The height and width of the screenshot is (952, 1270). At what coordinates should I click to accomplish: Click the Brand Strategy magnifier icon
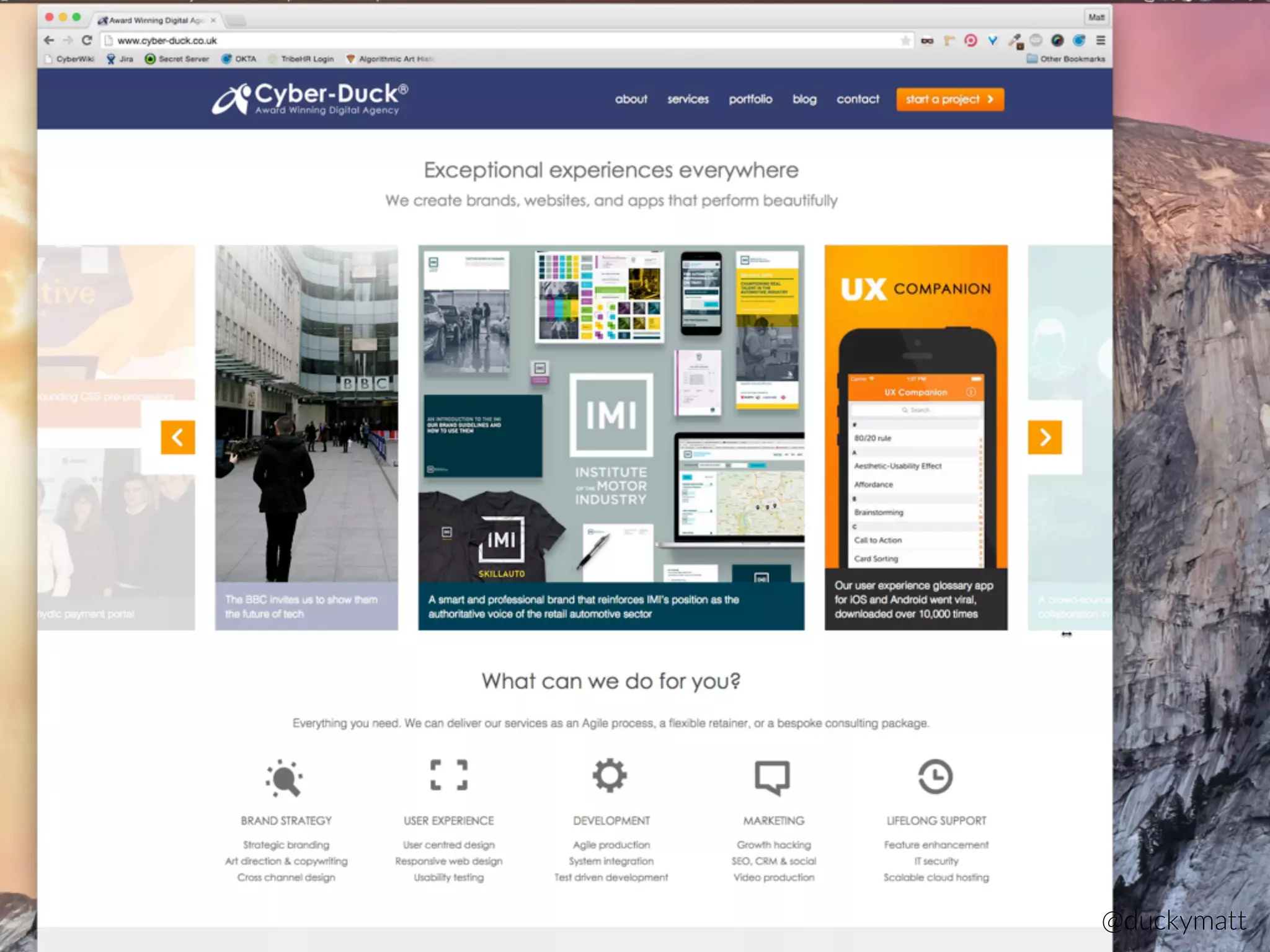285,778
